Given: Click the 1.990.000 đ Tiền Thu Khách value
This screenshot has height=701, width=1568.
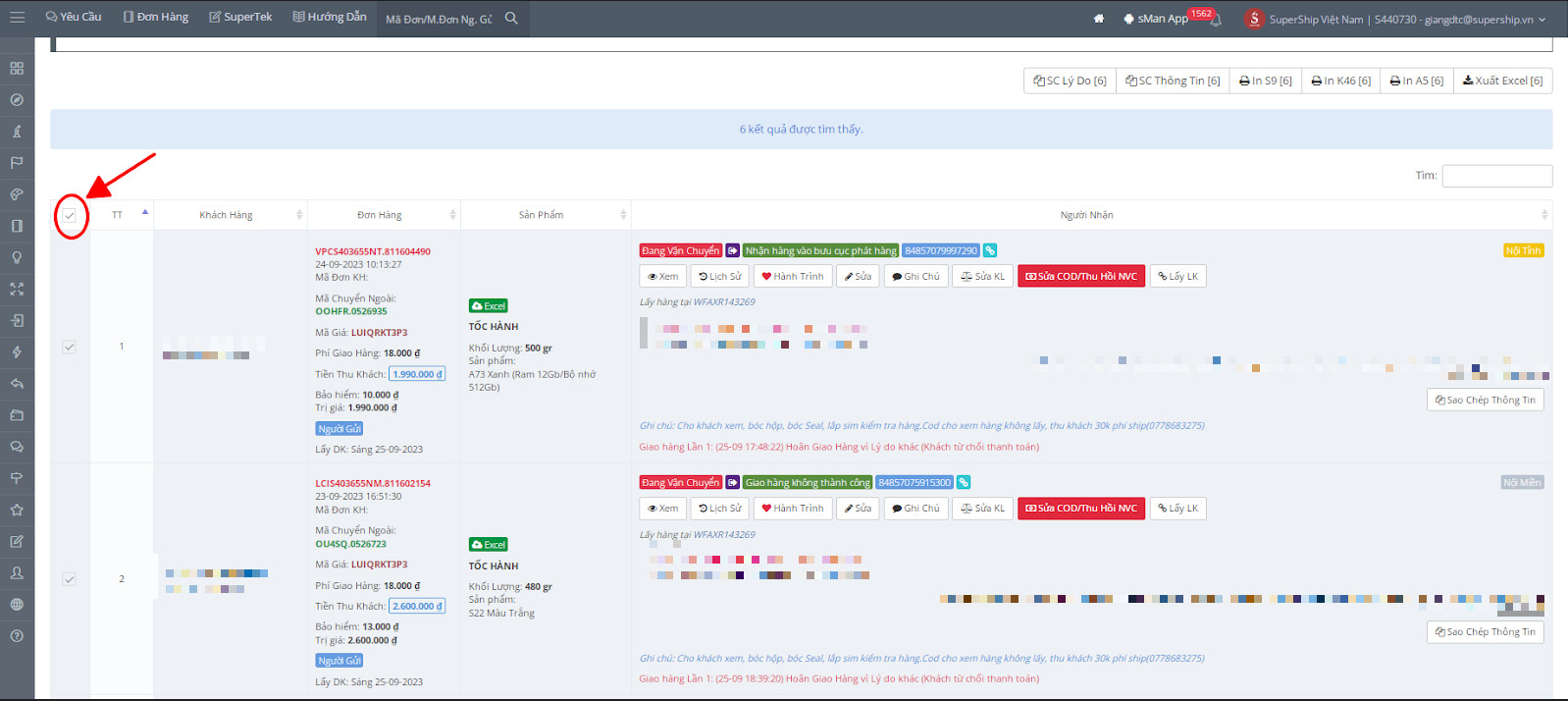Looking at the screenshot, I should pos(417,374).
